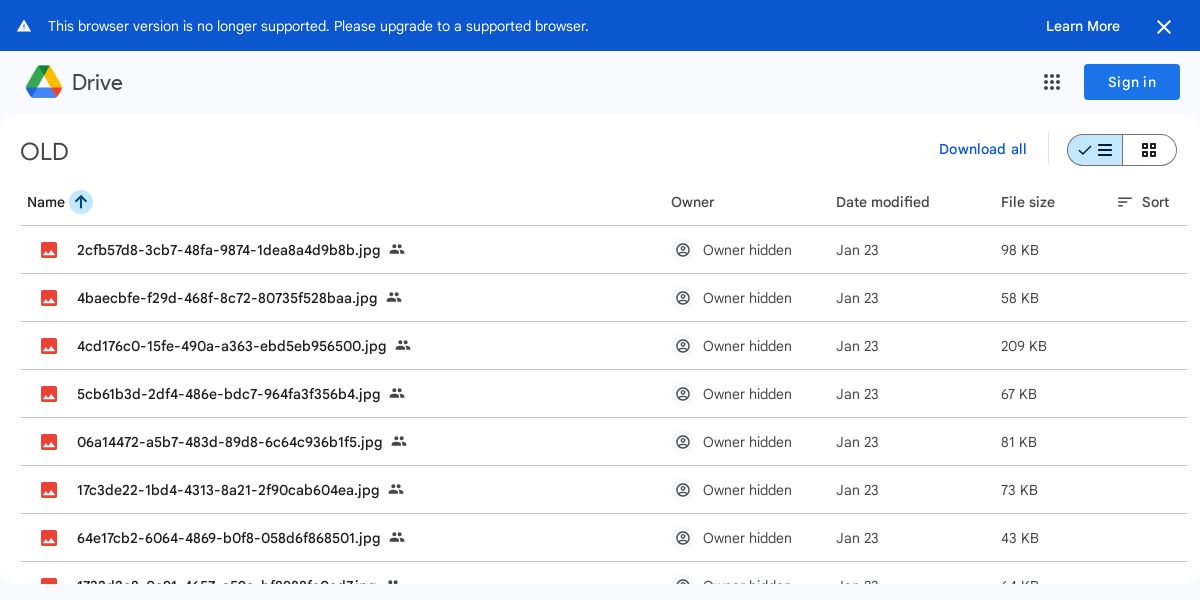Viewport: 1200px width, 600px height.
Task: Open the Learn More link
Action: (1082, 26)
